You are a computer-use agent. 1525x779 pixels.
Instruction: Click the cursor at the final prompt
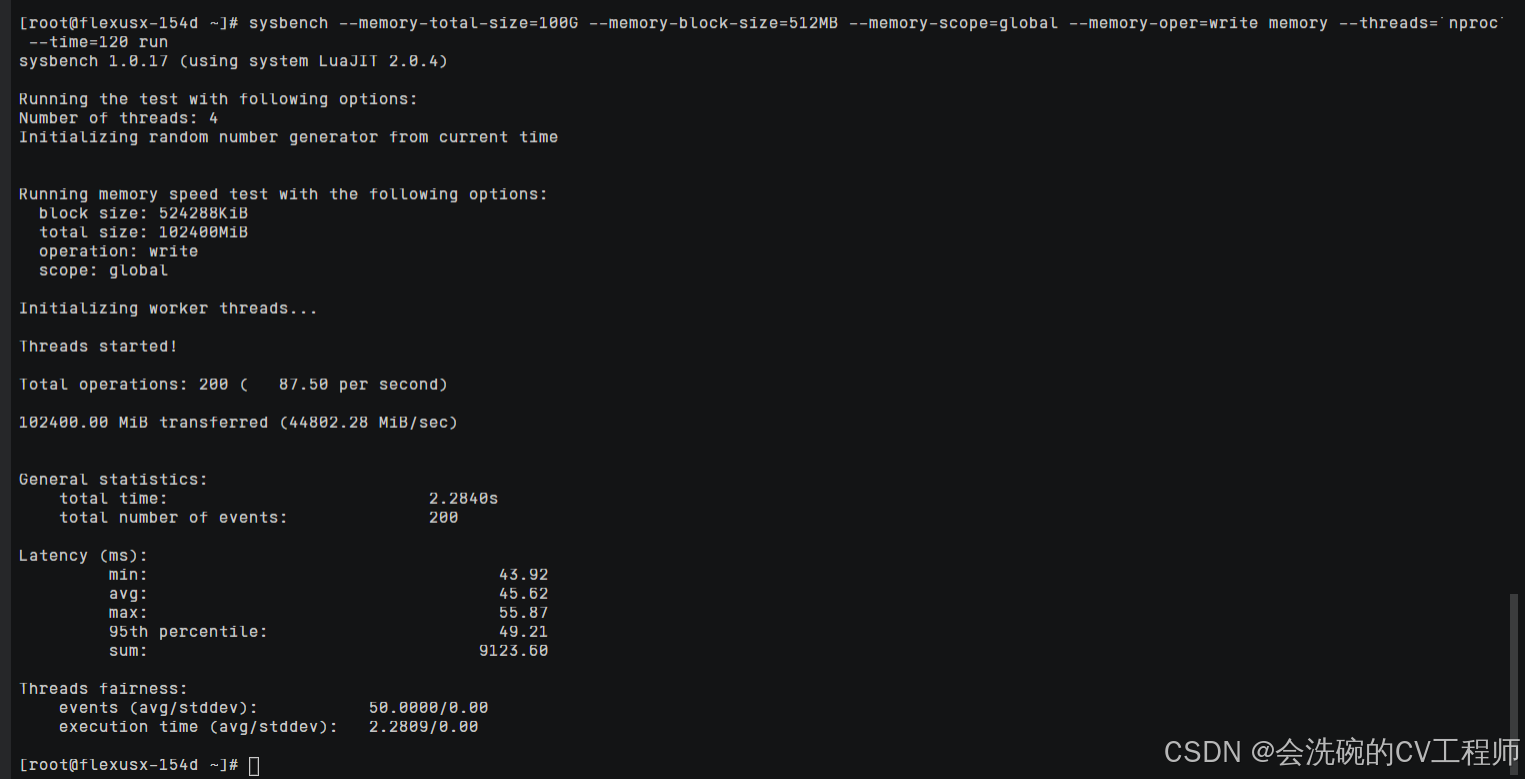coord(254,765)
